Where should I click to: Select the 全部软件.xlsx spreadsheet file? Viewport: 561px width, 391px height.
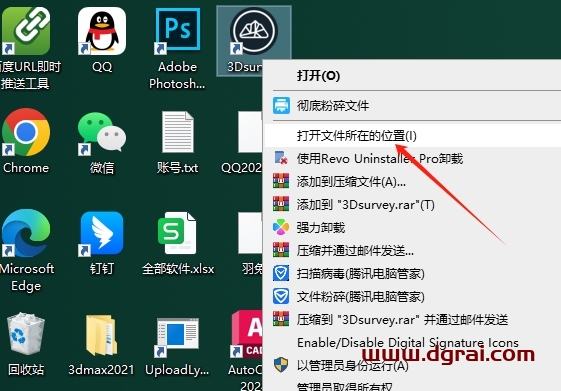pyautogui.click(x=177, y=233)
